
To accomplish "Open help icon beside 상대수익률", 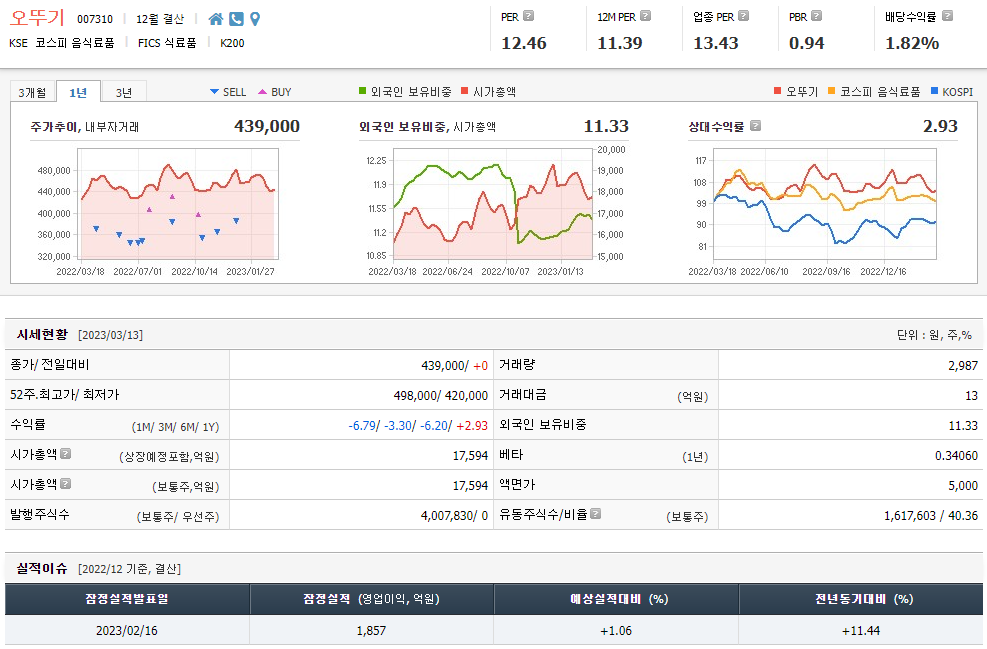I will 755,125.
